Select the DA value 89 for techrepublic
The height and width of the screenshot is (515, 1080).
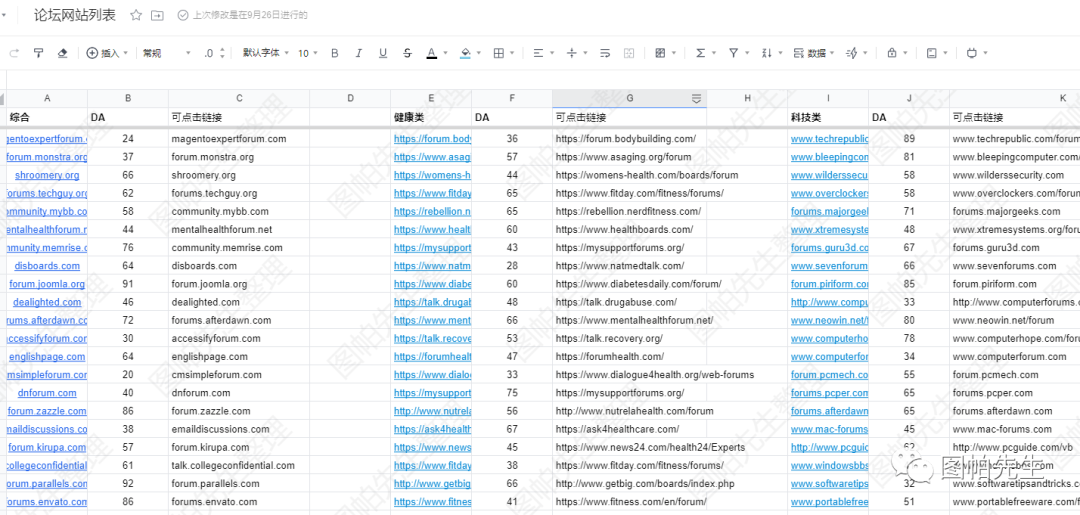pos(908,138)
